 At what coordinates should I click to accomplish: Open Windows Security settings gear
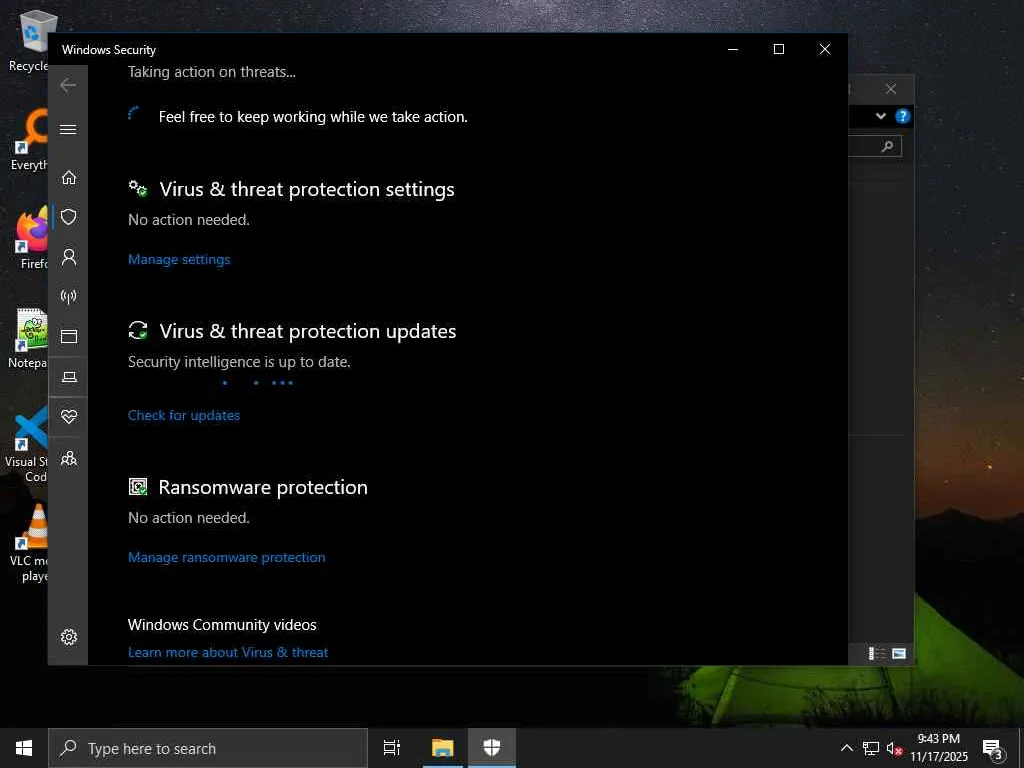[x=69, y=637]
